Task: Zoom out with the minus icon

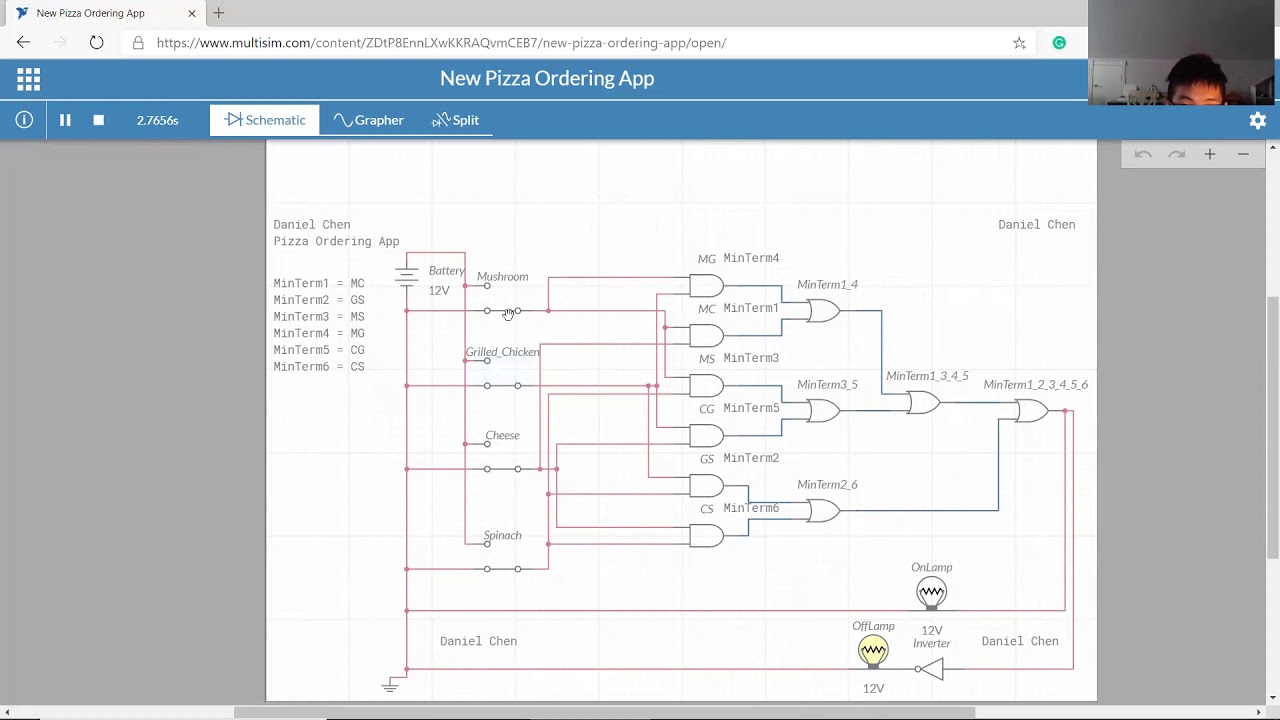Action: click(x=1243, y=154)
